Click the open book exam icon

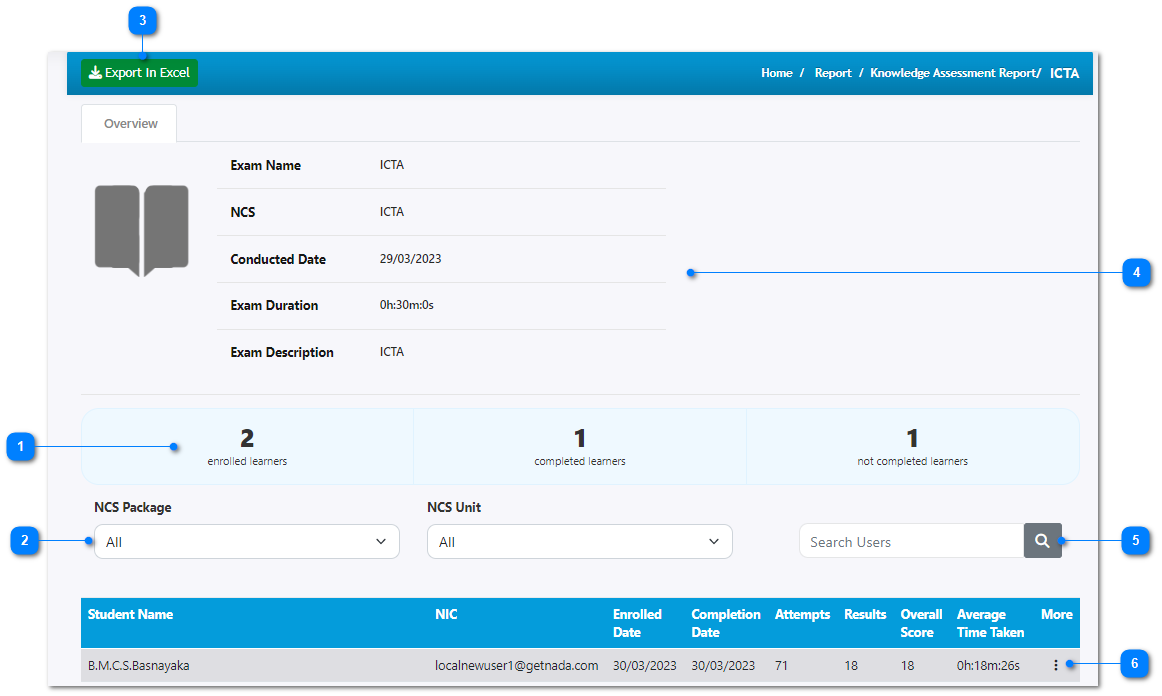[x=141, y=231]
